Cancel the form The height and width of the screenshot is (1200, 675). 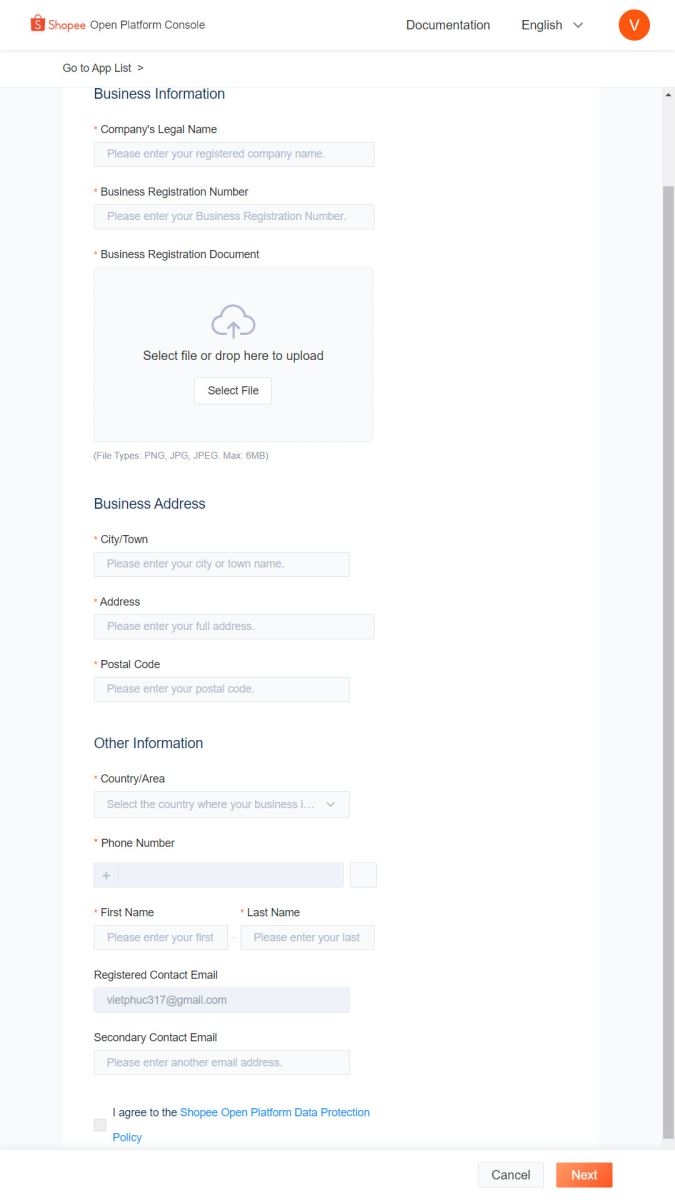[x=511, y=1175]
